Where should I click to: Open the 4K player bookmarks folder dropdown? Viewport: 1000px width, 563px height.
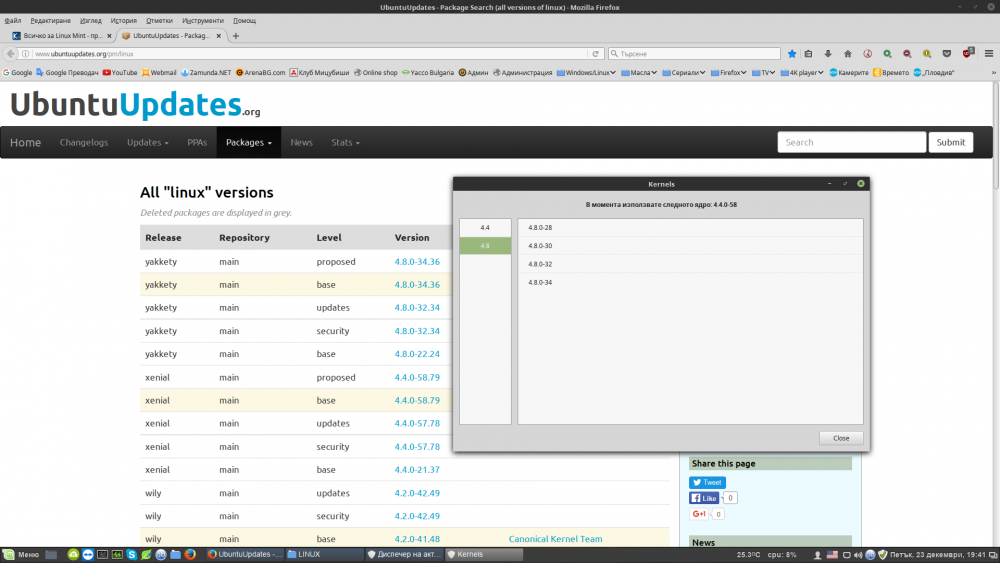point(802,73)
